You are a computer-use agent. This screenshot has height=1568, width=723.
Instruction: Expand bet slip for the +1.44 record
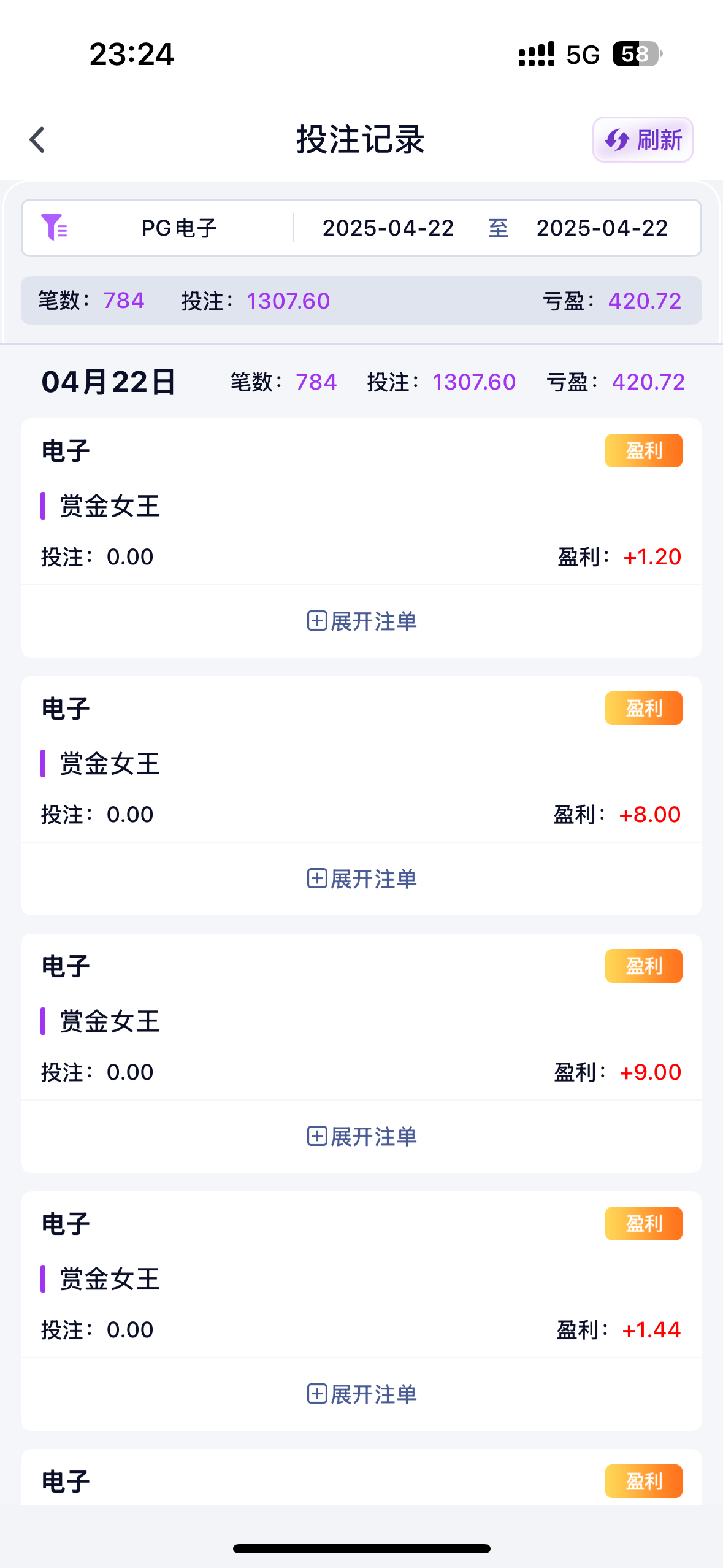[373, 1394]
